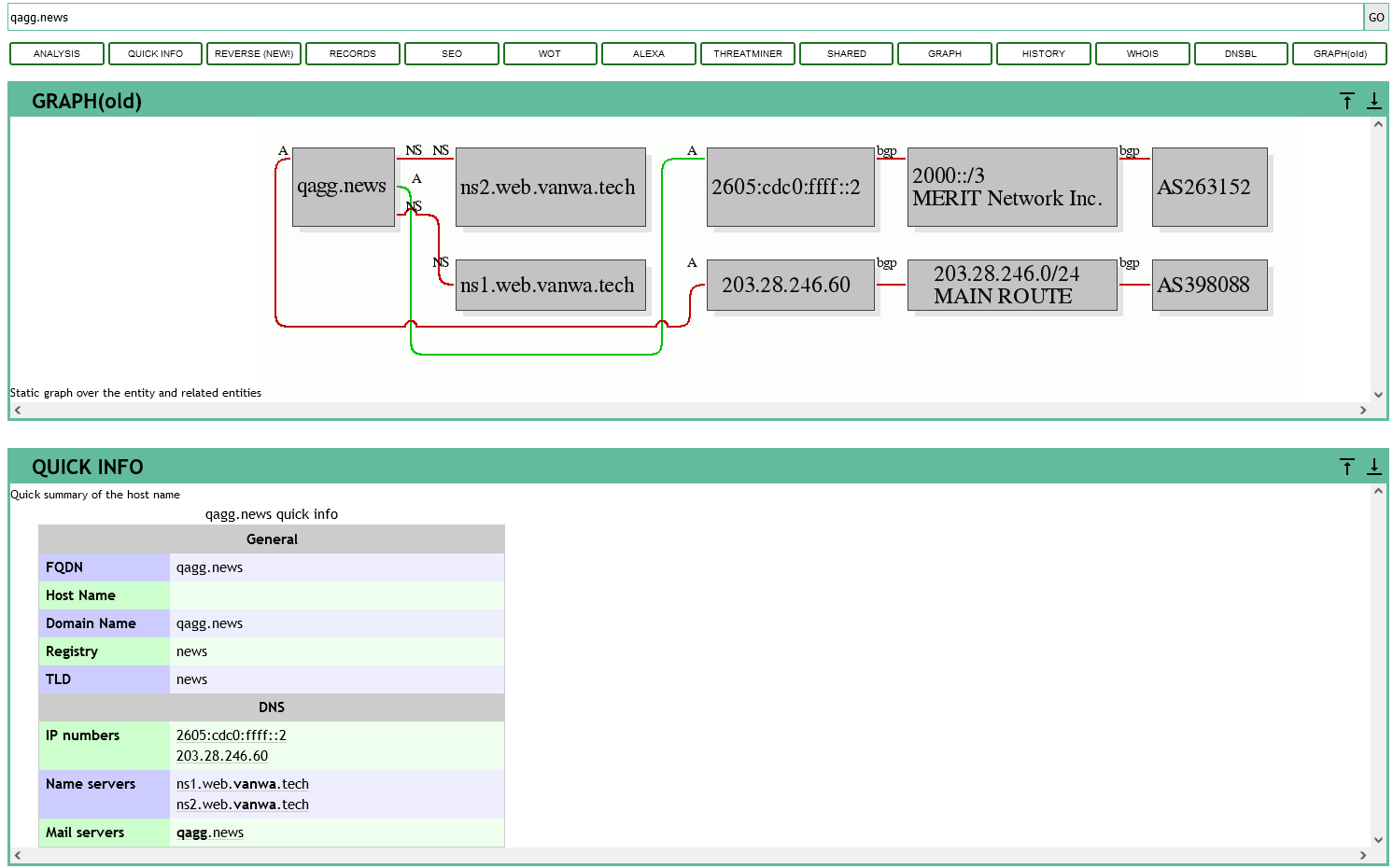Open the SEO tab
1393x868 pixels.
click(x=452, y=53)
